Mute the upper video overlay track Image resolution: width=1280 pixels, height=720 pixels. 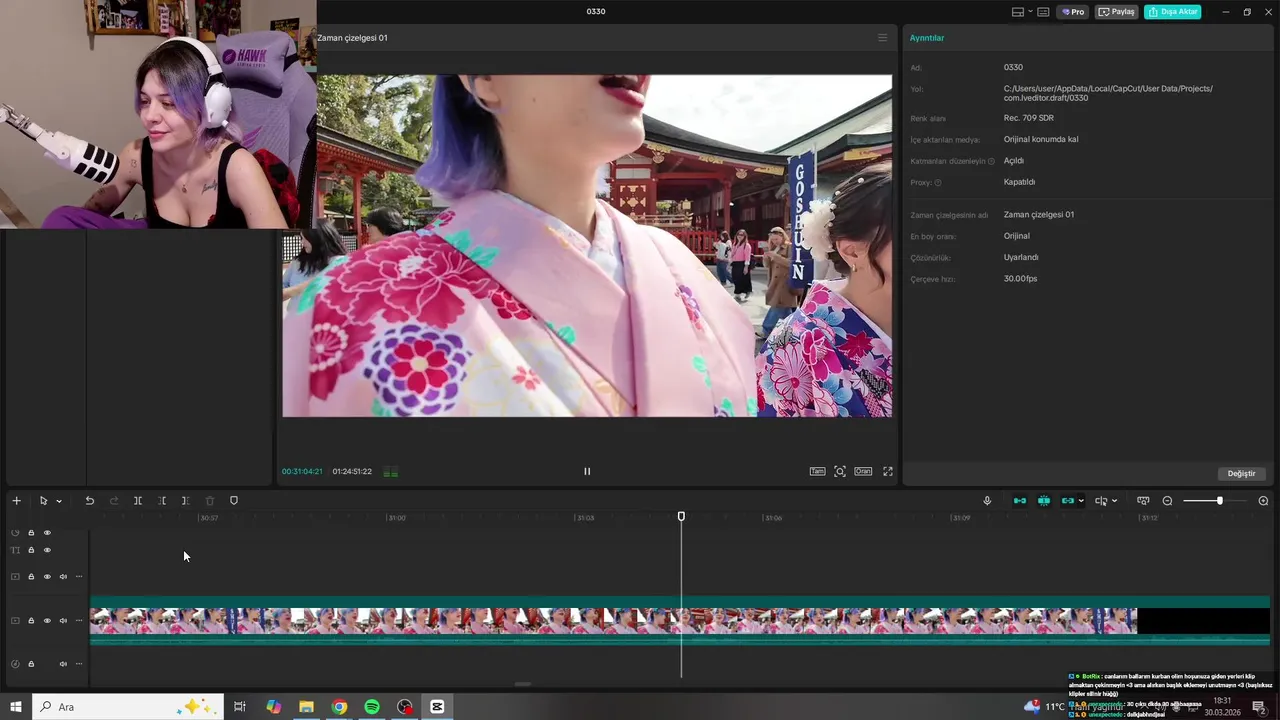point(63,577)
